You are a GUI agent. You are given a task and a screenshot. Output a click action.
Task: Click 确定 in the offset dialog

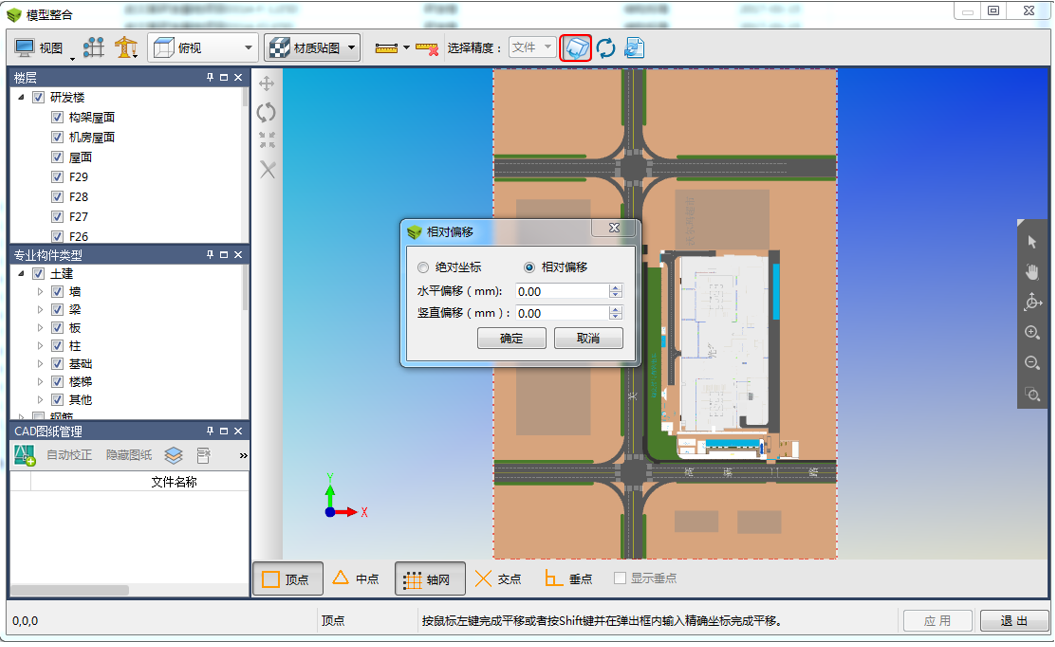click(x=511, y=338)
